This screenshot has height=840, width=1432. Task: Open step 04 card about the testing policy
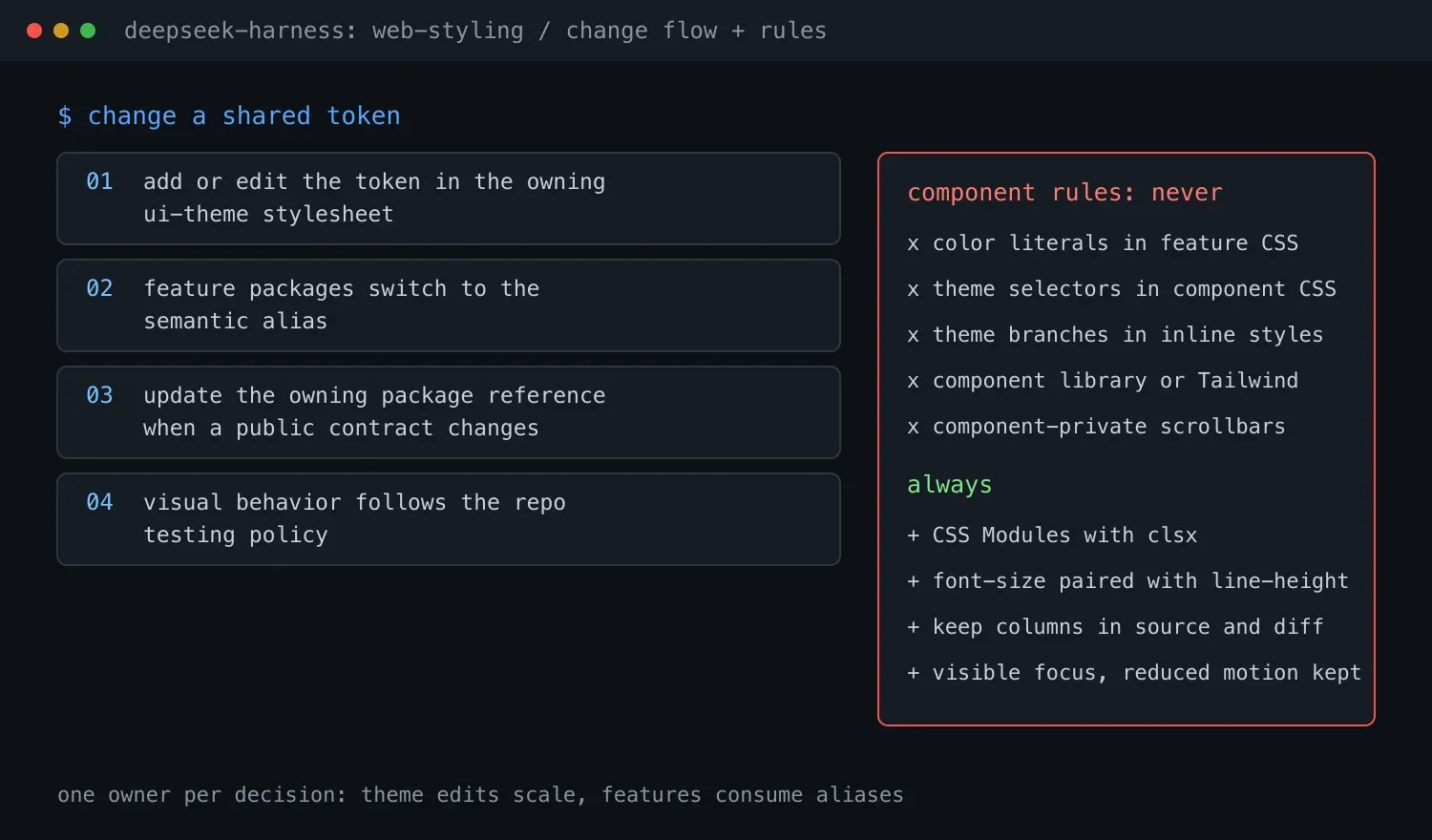449,519
